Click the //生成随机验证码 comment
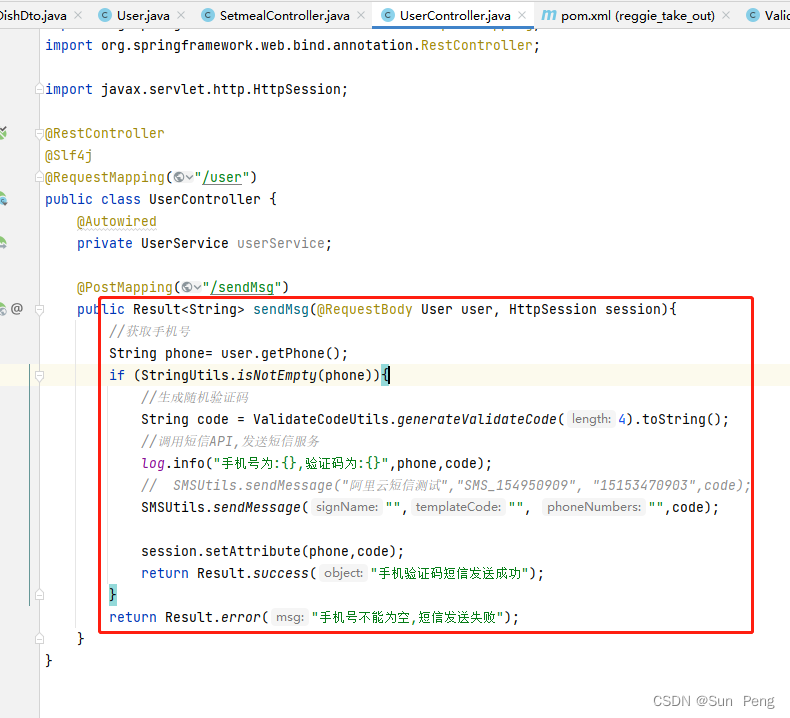790x718 pixels. [195, 397]
